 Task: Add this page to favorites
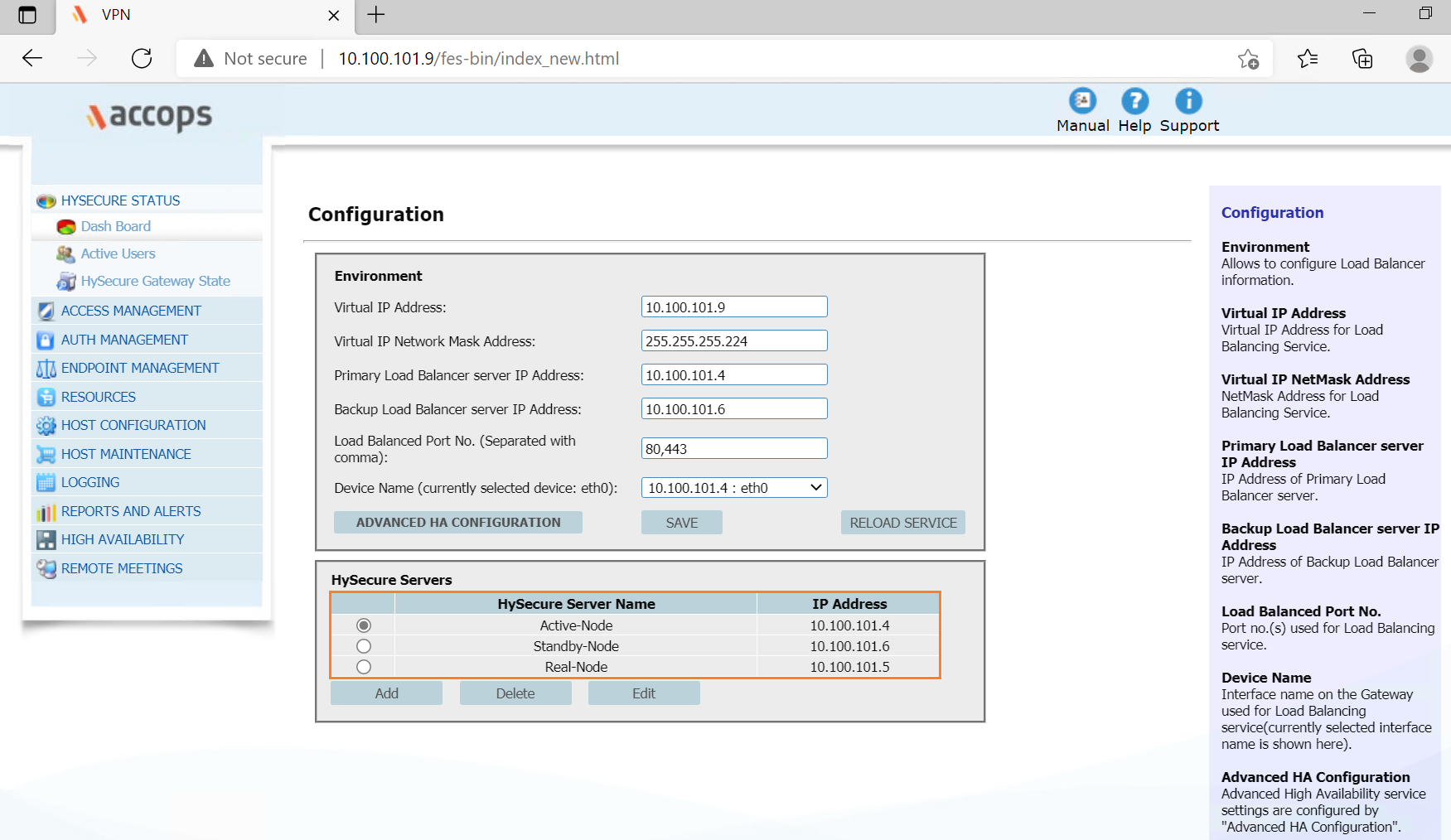click(1248, 59)
